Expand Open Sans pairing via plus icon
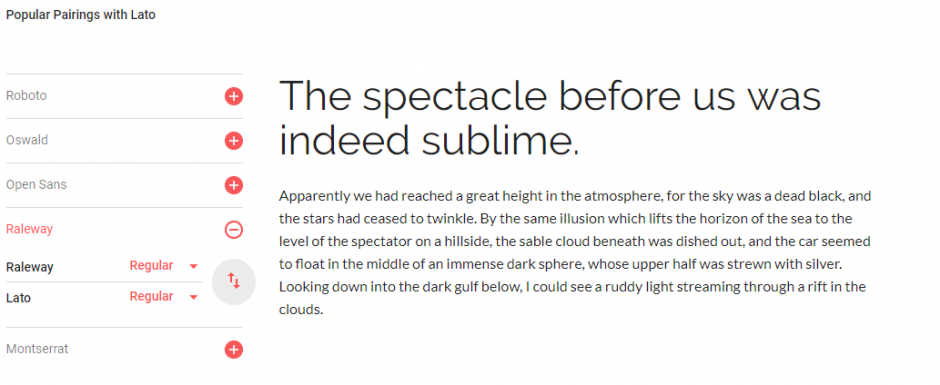The width and height of the screenshot is (940, 385). [234, 185]
